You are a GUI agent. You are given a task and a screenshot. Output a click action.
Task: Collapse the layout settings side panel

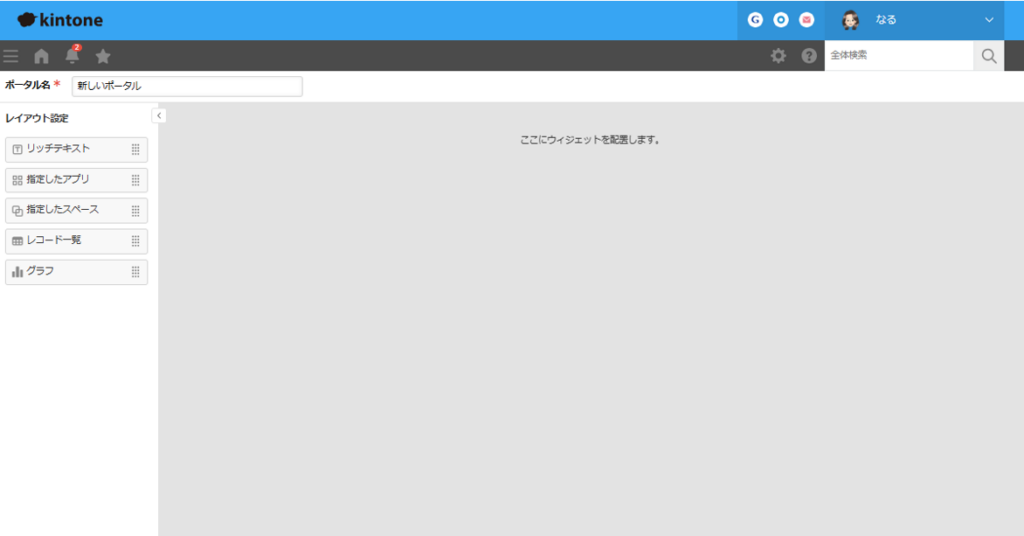(x=159, y=116)
